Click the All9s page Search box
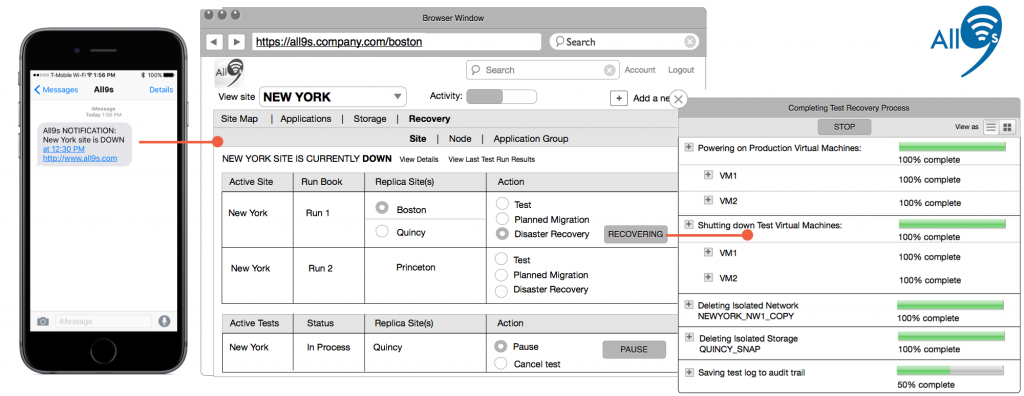1024x396 pixels. pyautogui.click(x=542, y=70)
